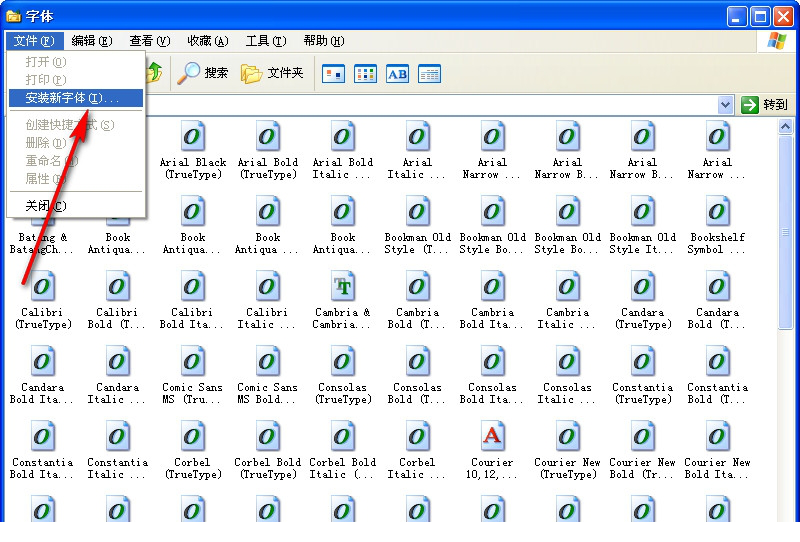
Task: Select the Corbel Bold (TrueType) font icon
Action: click(x=268, y=437)
